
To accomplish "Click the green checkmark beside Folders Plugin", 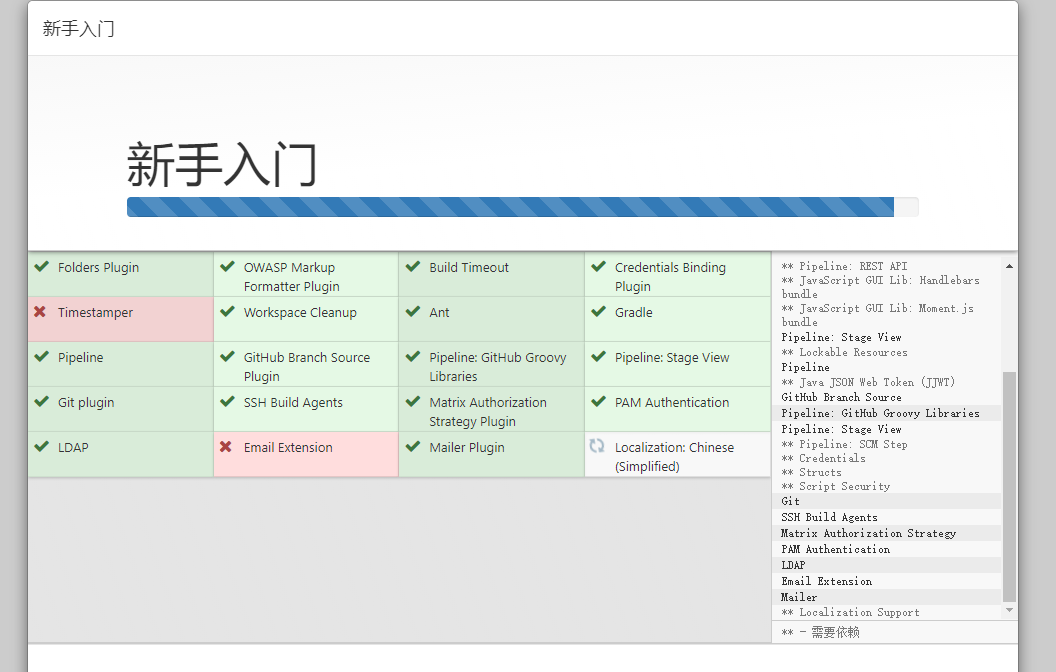I will [42, 267].
